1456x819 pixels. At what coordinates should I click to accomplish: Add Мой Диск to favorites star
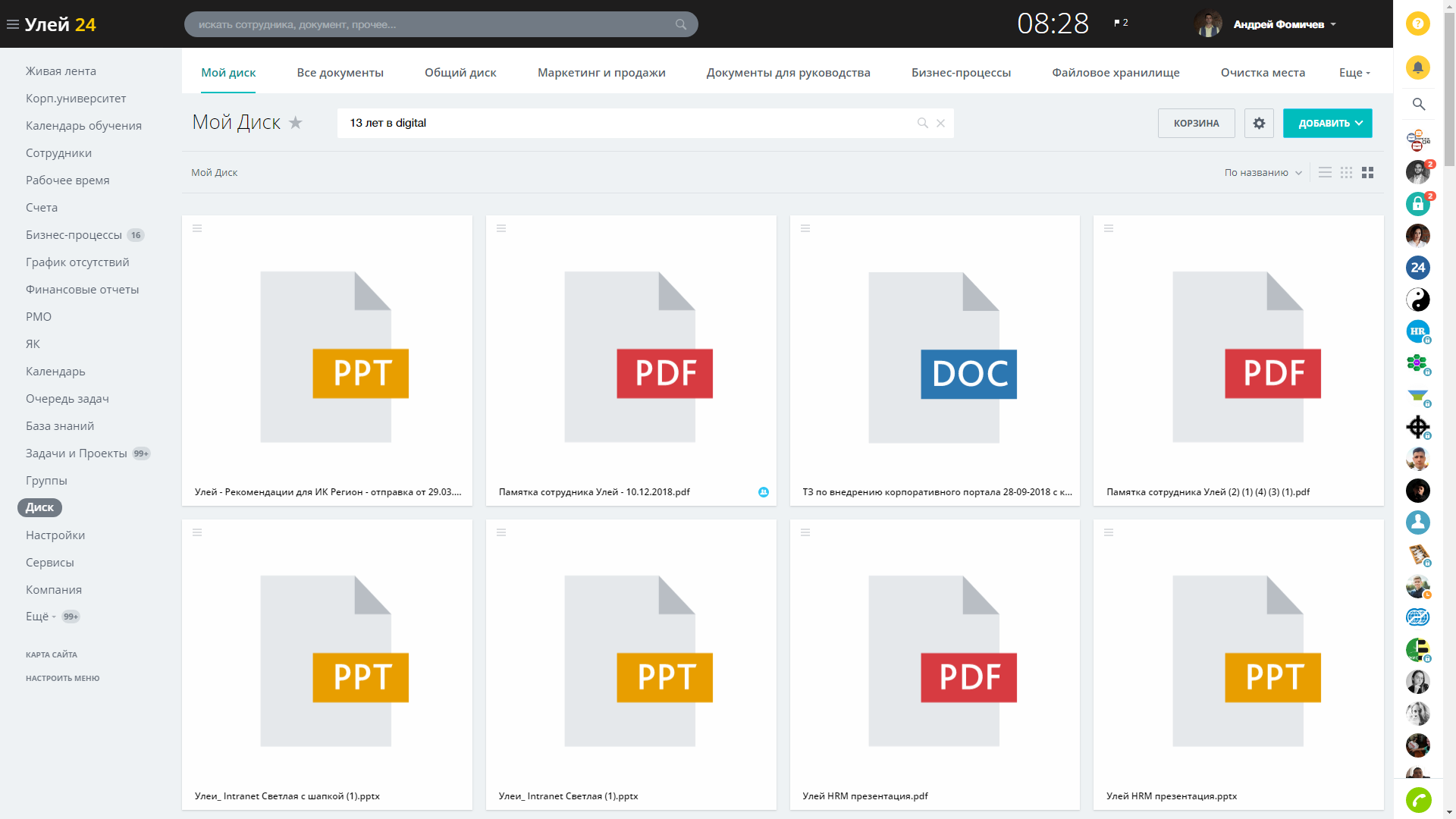tap(296, 122)
